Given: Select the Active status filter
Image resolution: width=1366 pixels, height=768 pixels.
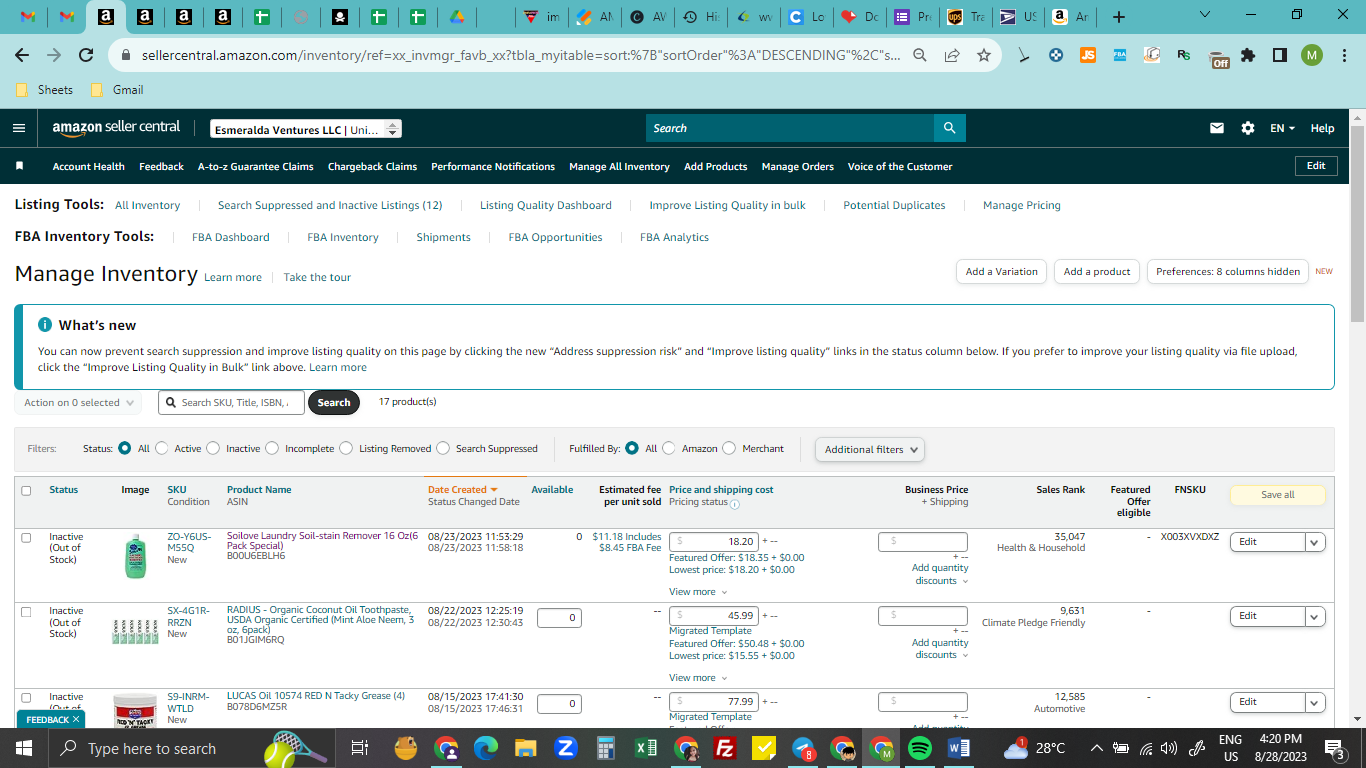Looking at the screenshot, I should tap(163, 448).
